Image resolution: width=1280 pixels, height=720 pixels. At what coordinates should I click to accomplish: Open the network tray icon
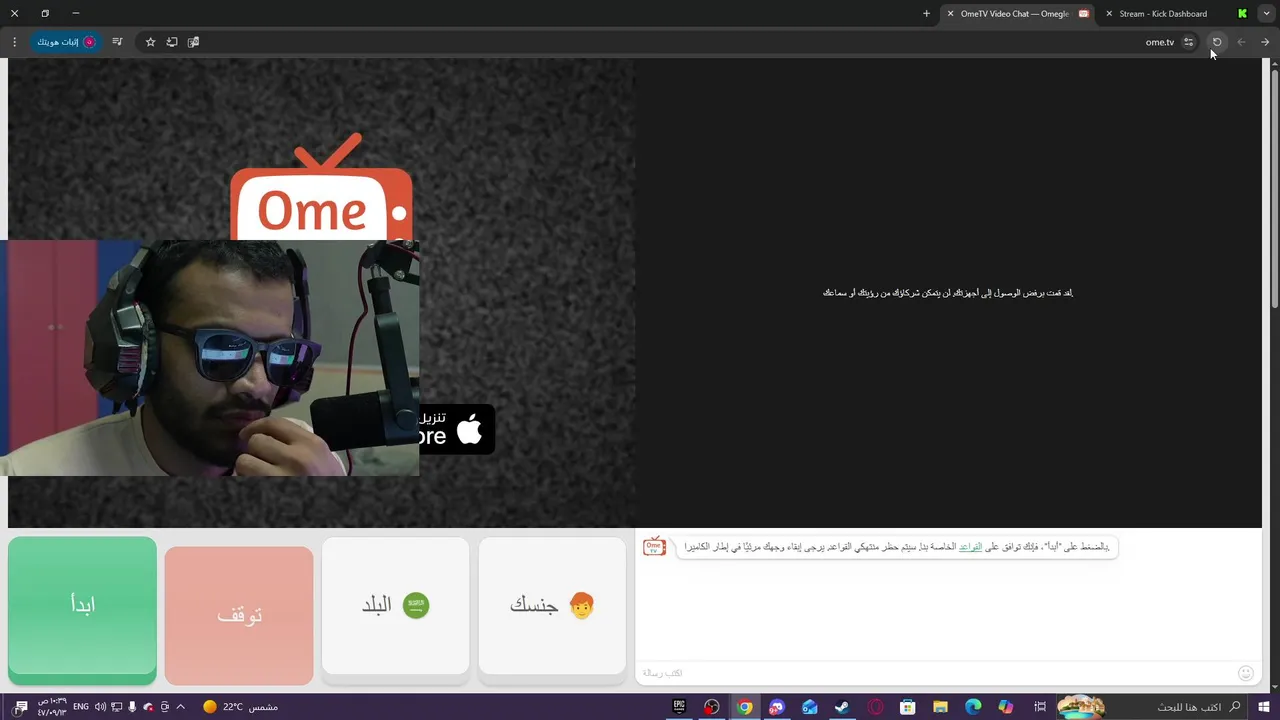(116, 707)
